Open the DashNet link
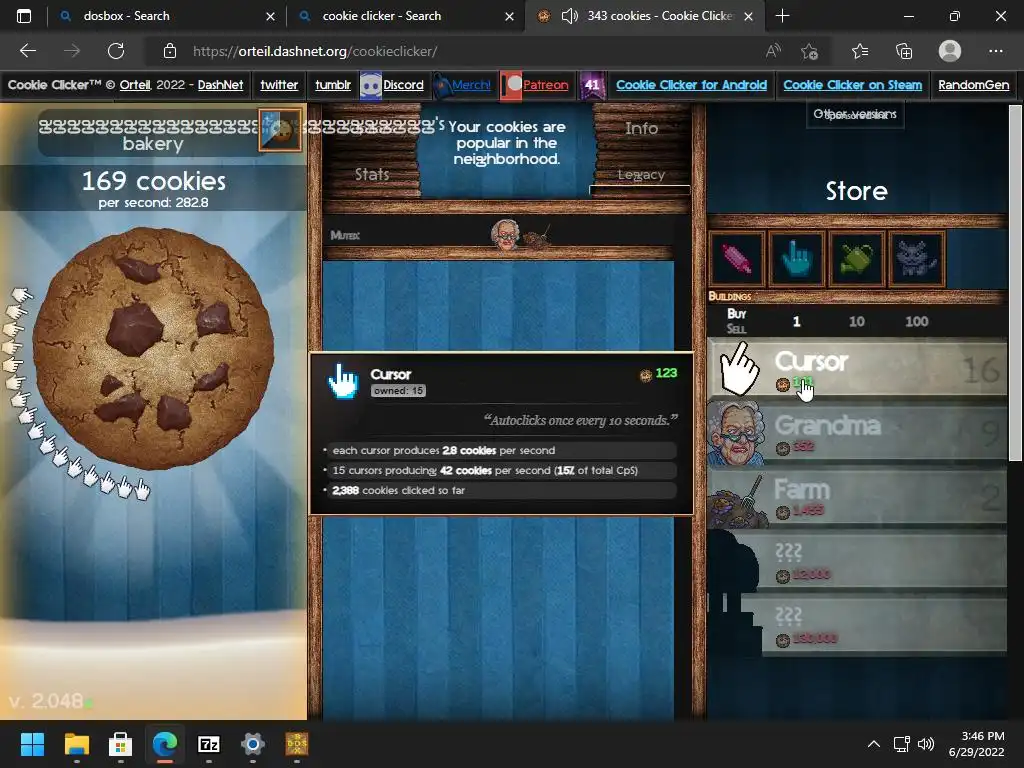The height and width of the screenshot is (768, 1024). [220, 85]
